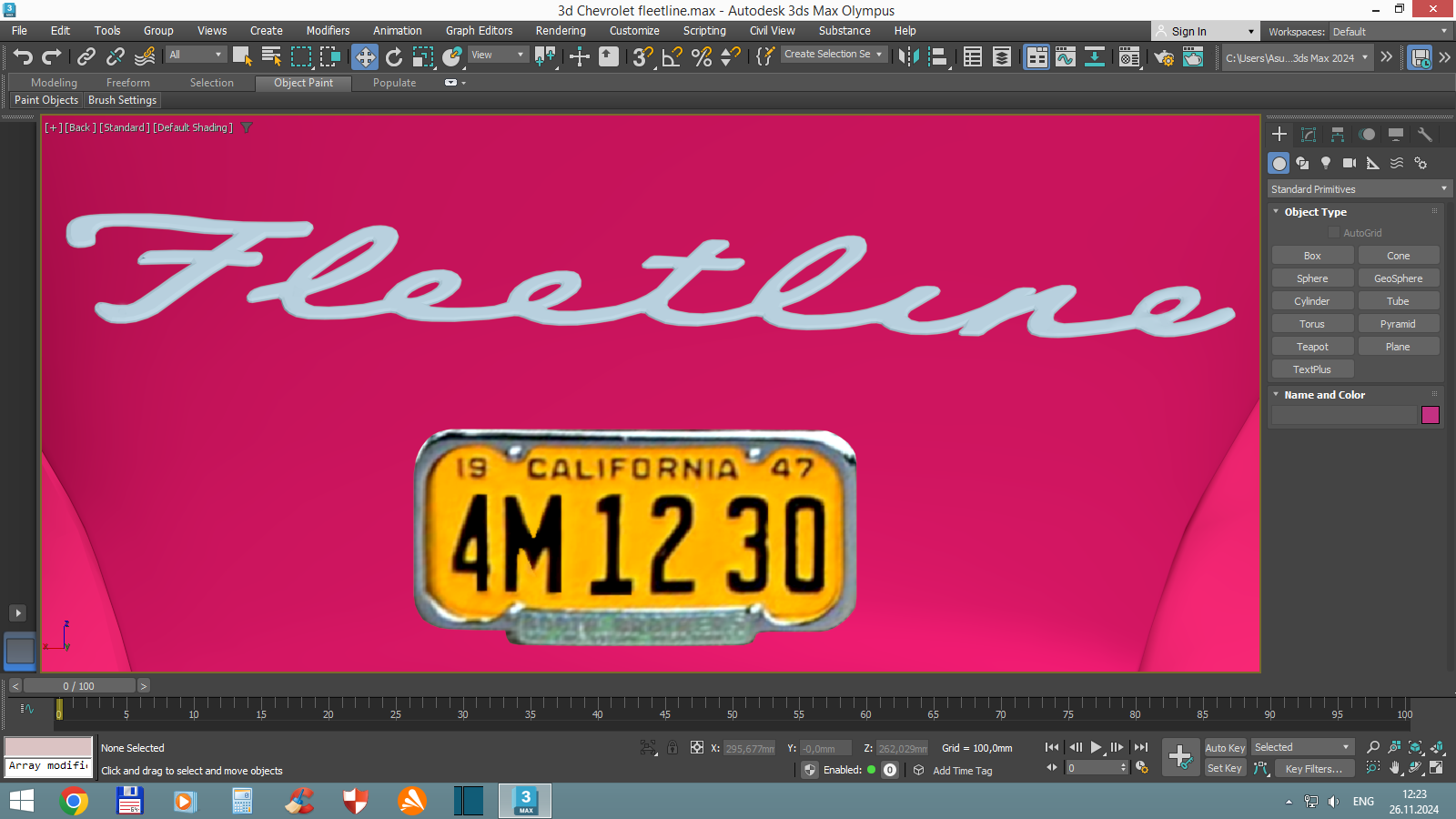Show the Shapes creation category
This screenshot has height=819, width=1456.
click(1302, 163)
